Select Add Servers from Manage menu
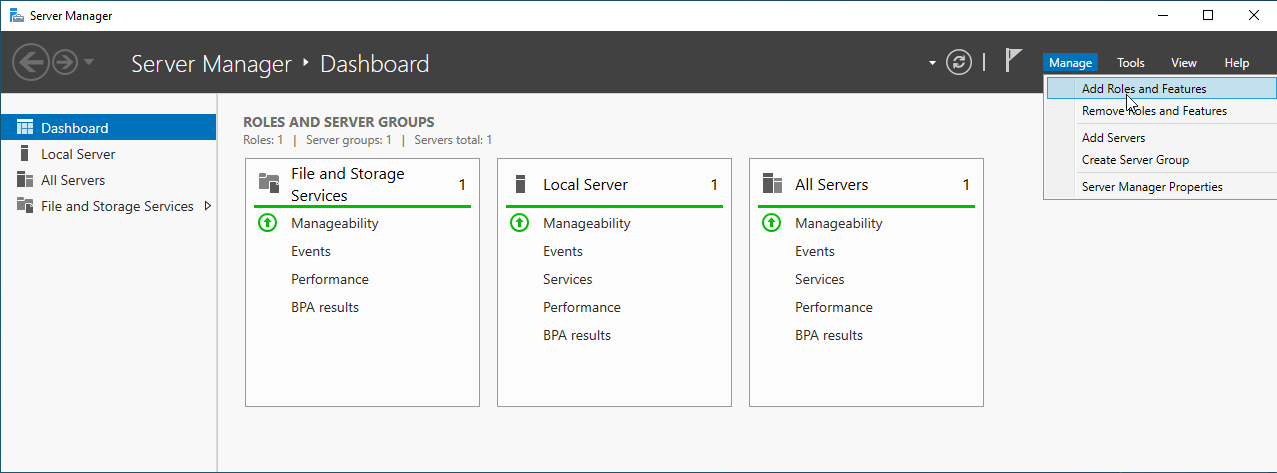The width and height of the screenshot is (1277, 473). click(1161, 138)
